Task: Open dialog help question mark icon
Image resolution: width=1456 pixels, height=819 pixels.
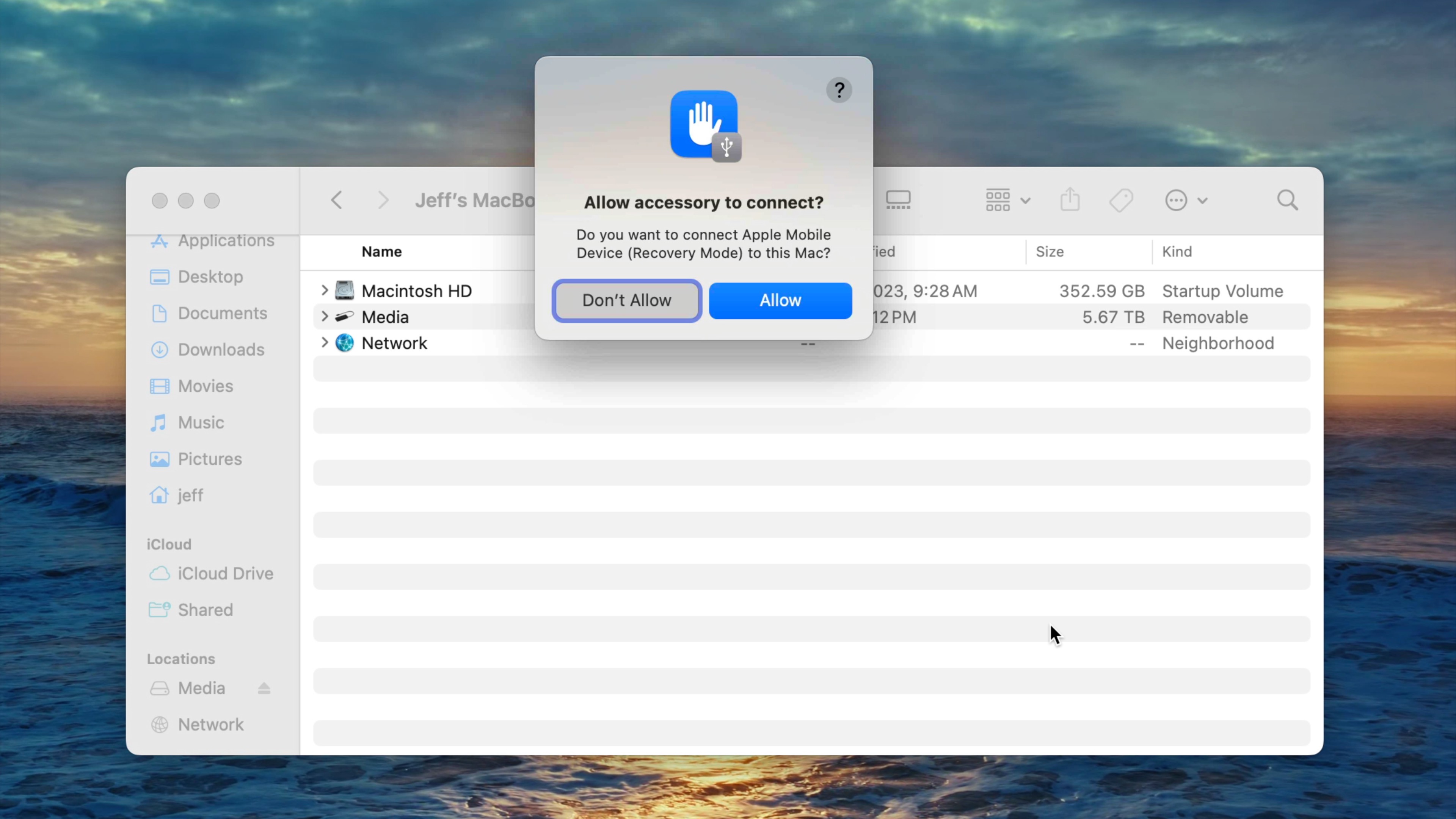Action: (x=839, y=90)
